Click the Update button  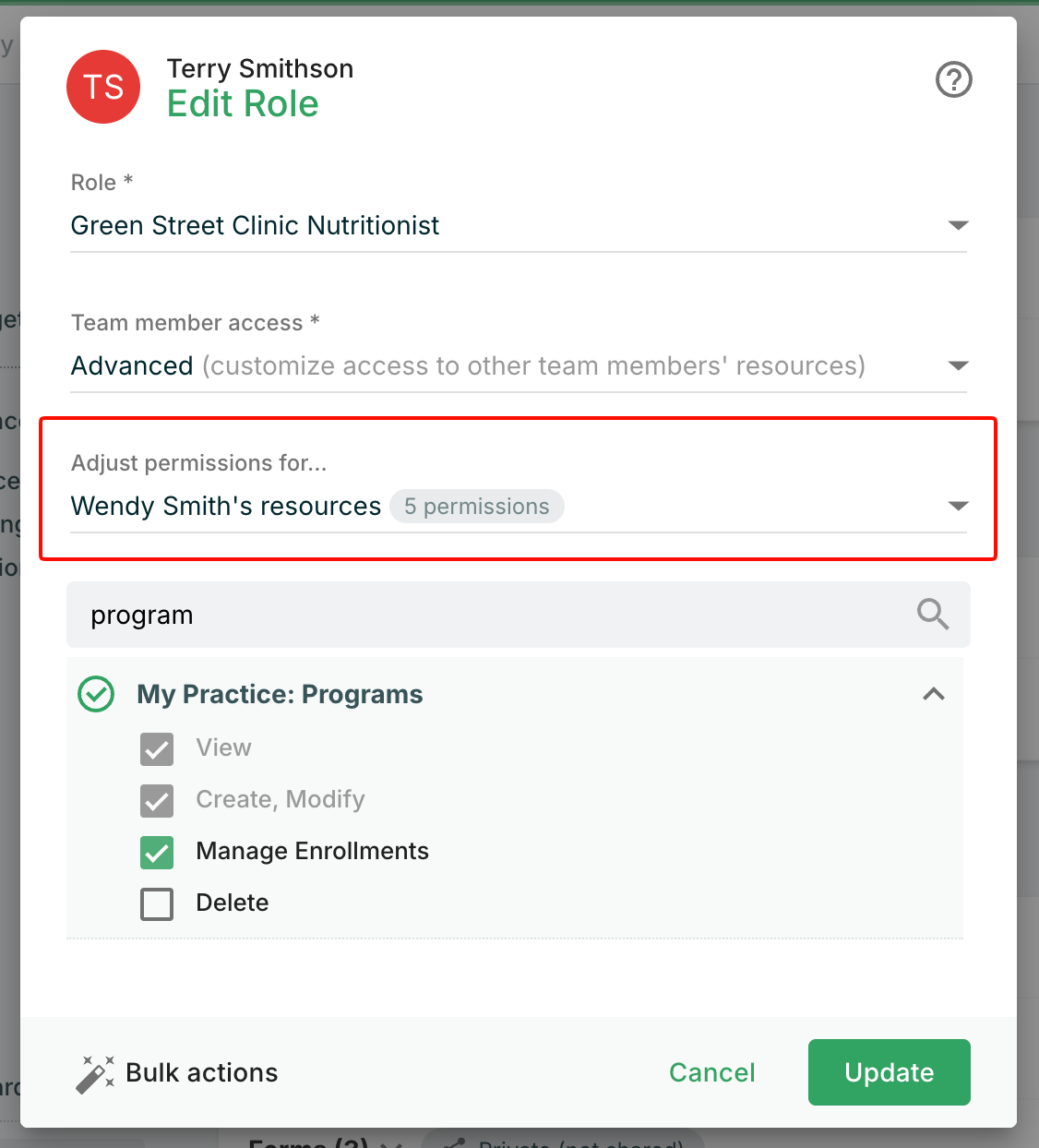pos(890,1072)
